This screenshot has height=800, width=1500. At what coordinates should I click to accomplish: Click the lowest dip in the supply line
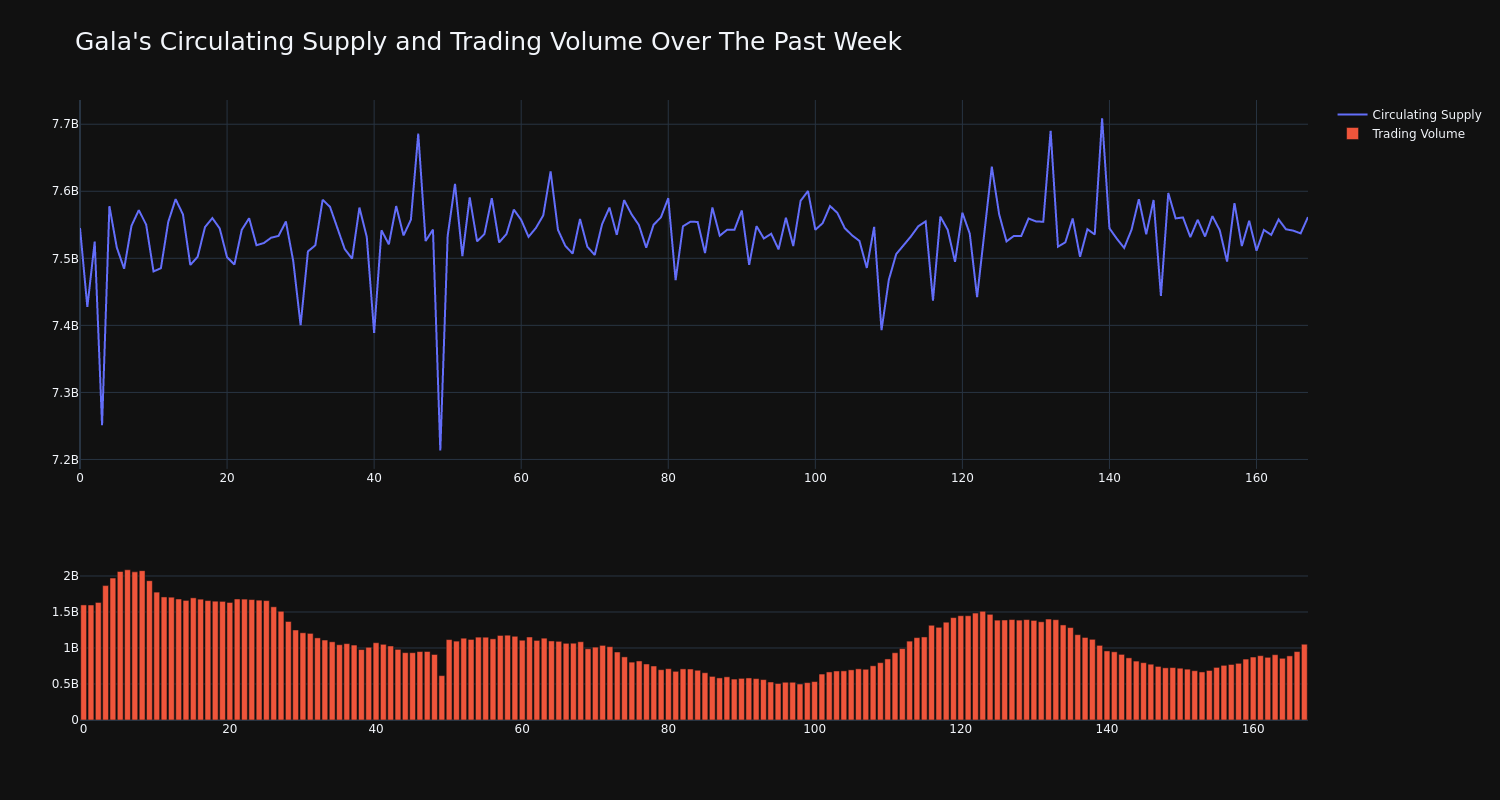(440, 449)
